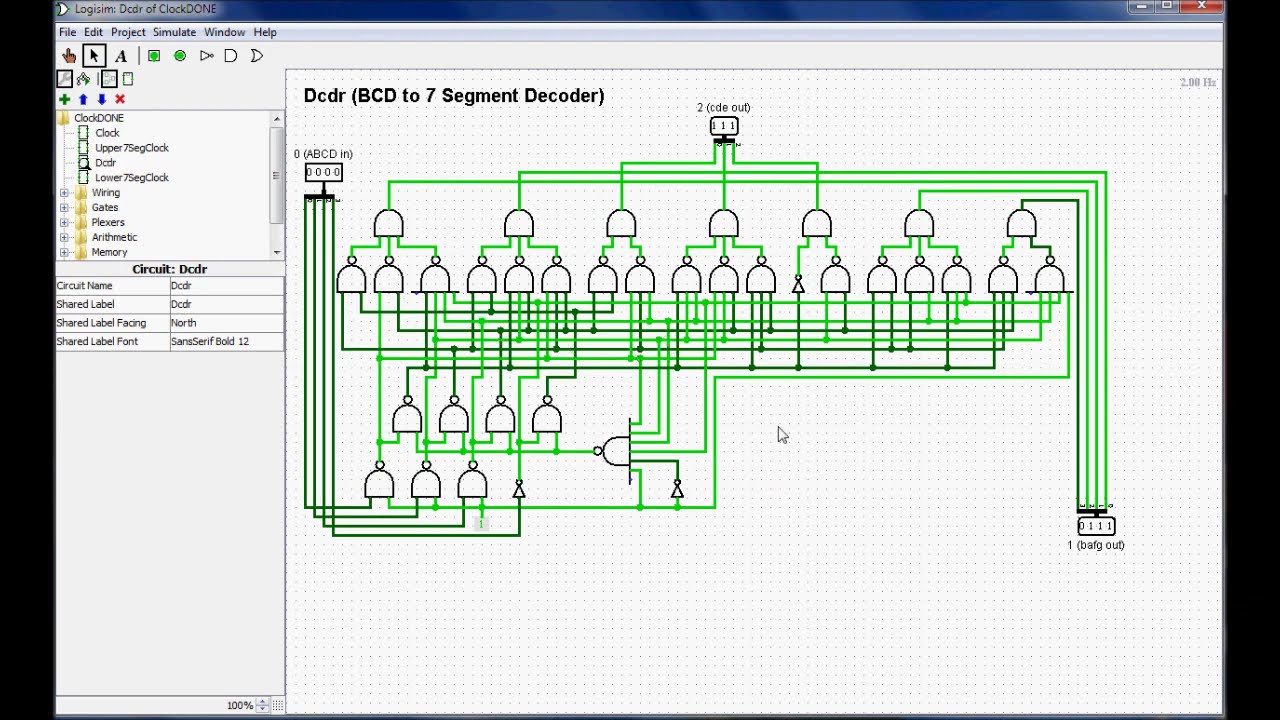Expand the Wiring library
Viewport: 1280px width, 720px height.
65,193
